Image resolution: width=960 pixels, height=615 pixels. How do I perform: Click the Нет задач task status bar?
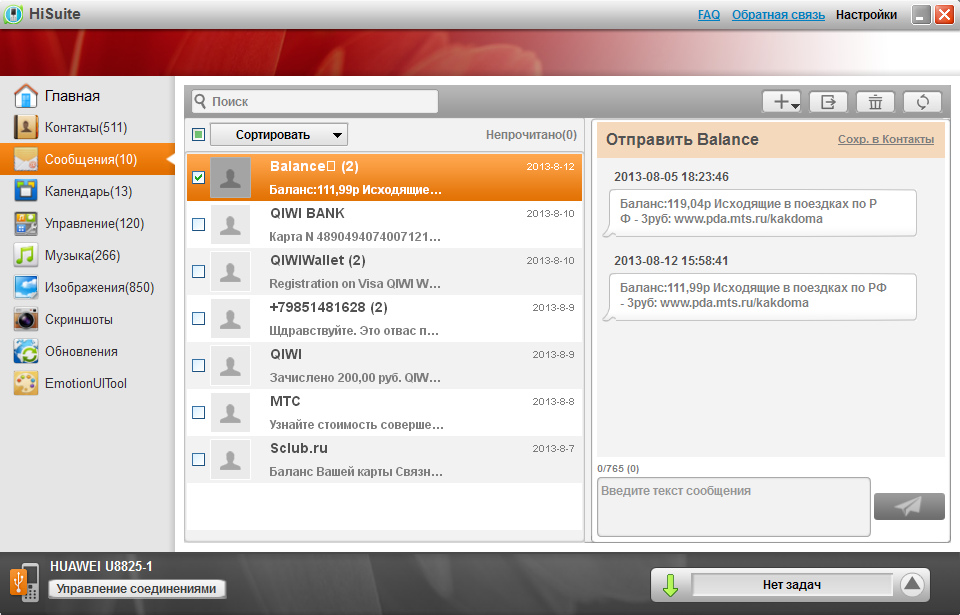point(792,585)
